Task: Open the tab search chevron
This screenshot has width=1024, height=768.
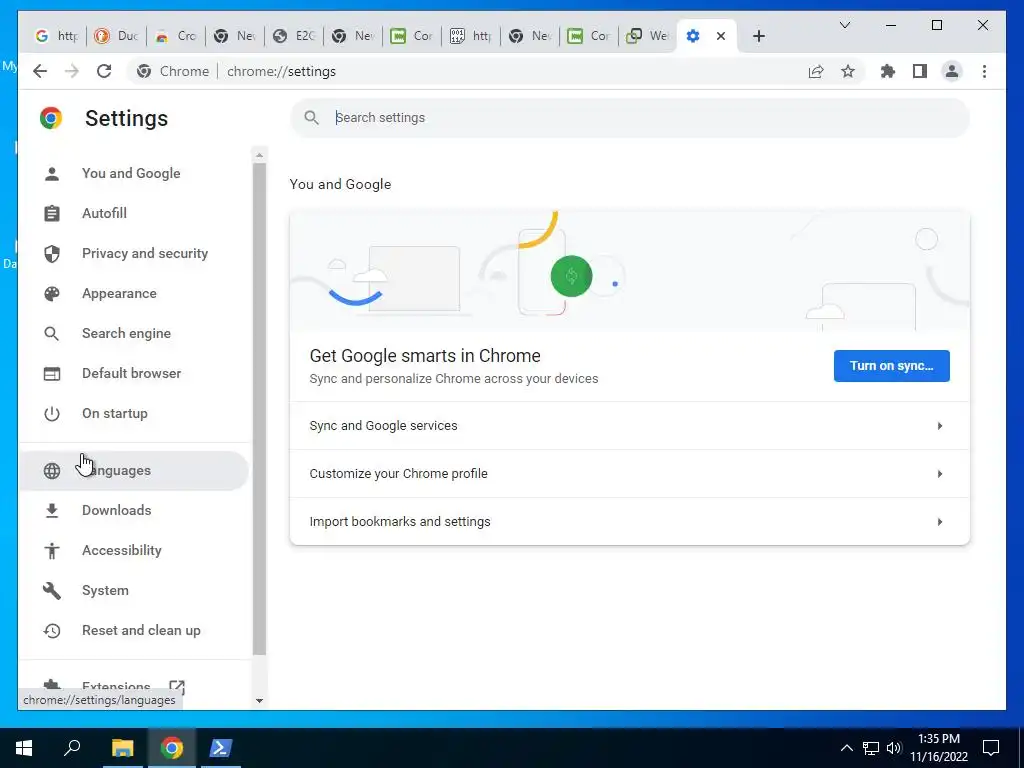Action: (x=844, y=25)
